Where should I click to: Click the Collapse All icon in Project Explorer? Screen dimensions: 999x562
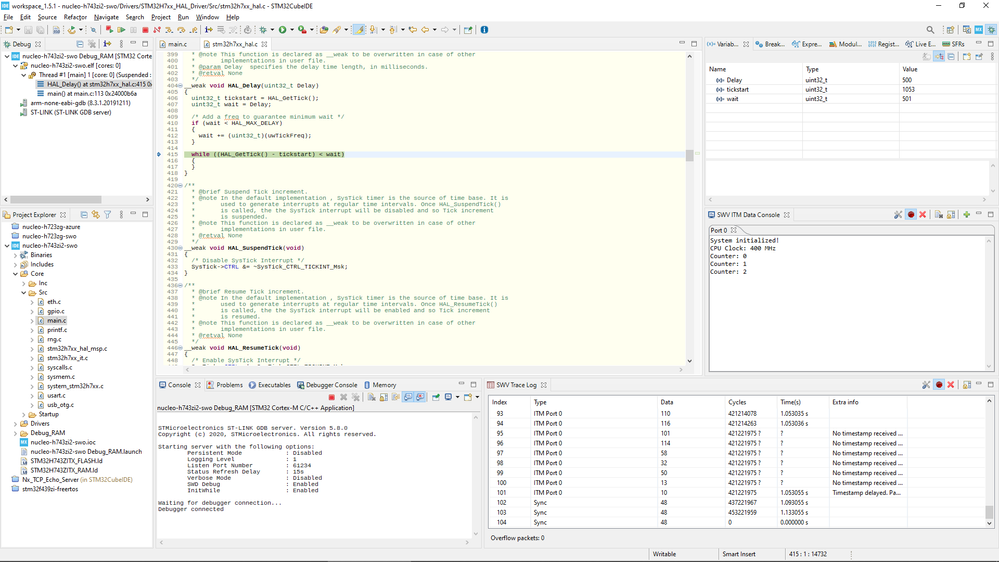click(x=84, y=215)
